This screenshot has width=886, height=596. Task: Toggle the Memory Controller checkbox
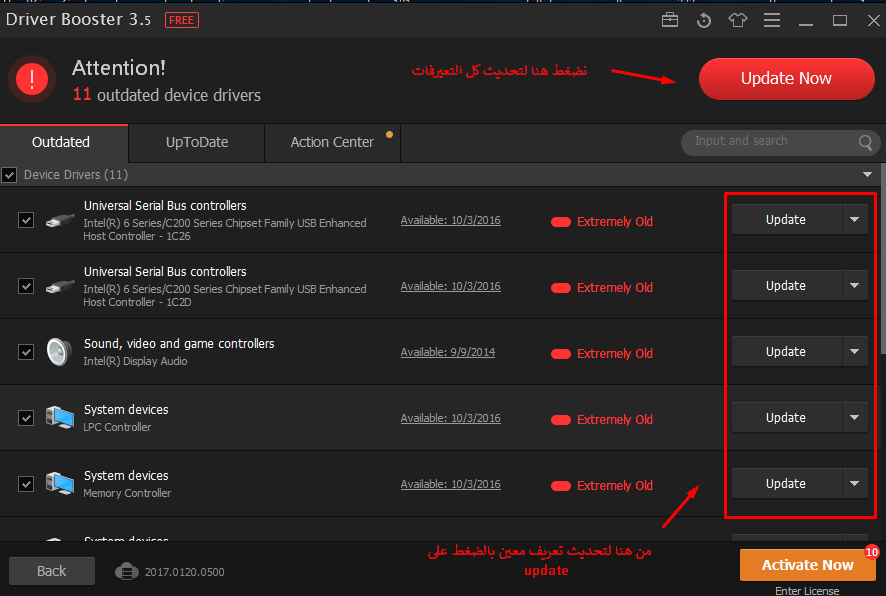pos(26,484)
